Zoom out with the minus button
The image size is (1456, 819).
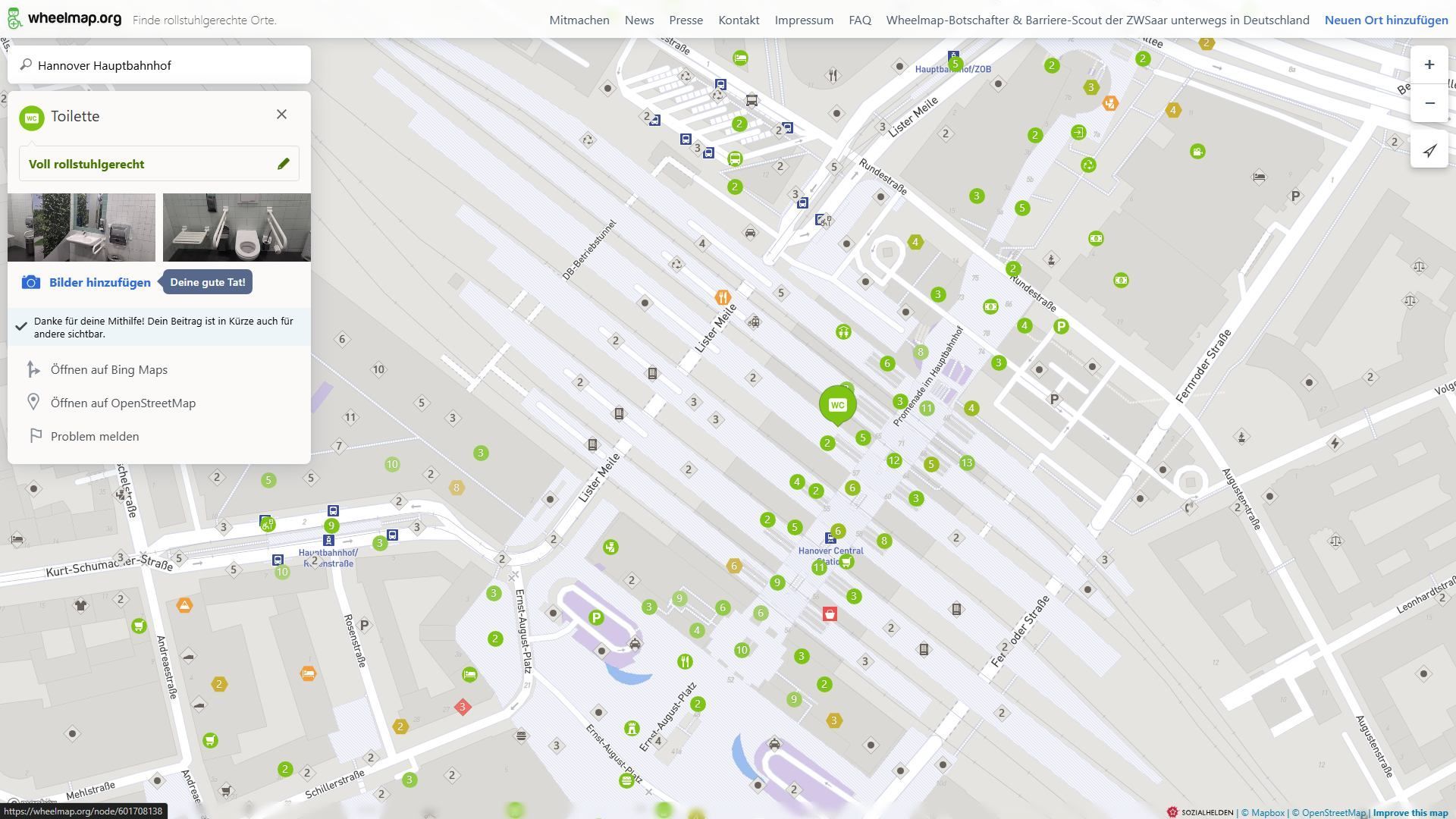point(1429,103)
